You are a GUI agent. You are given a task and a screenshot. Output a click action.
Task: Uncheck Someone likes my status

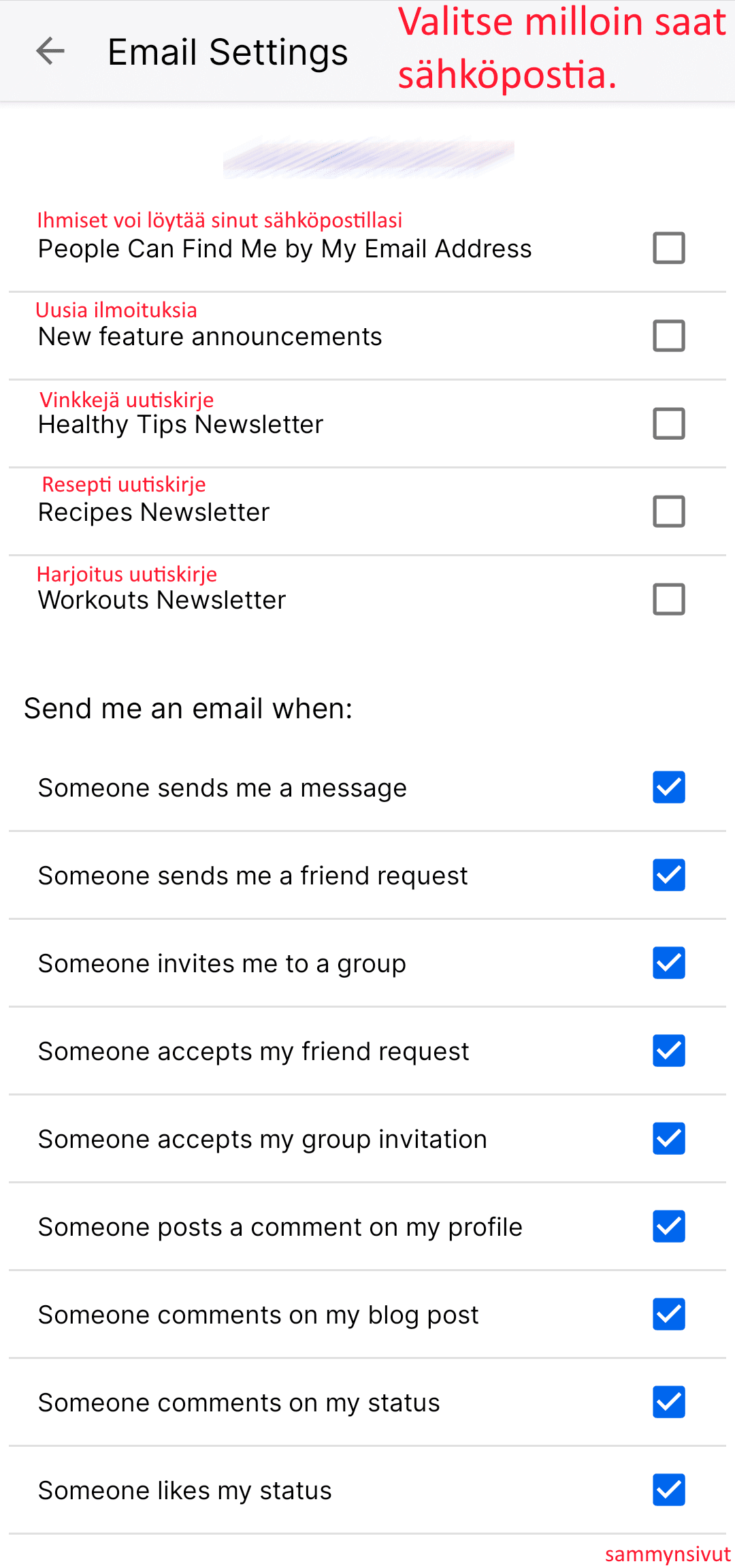pos(668,1490)
